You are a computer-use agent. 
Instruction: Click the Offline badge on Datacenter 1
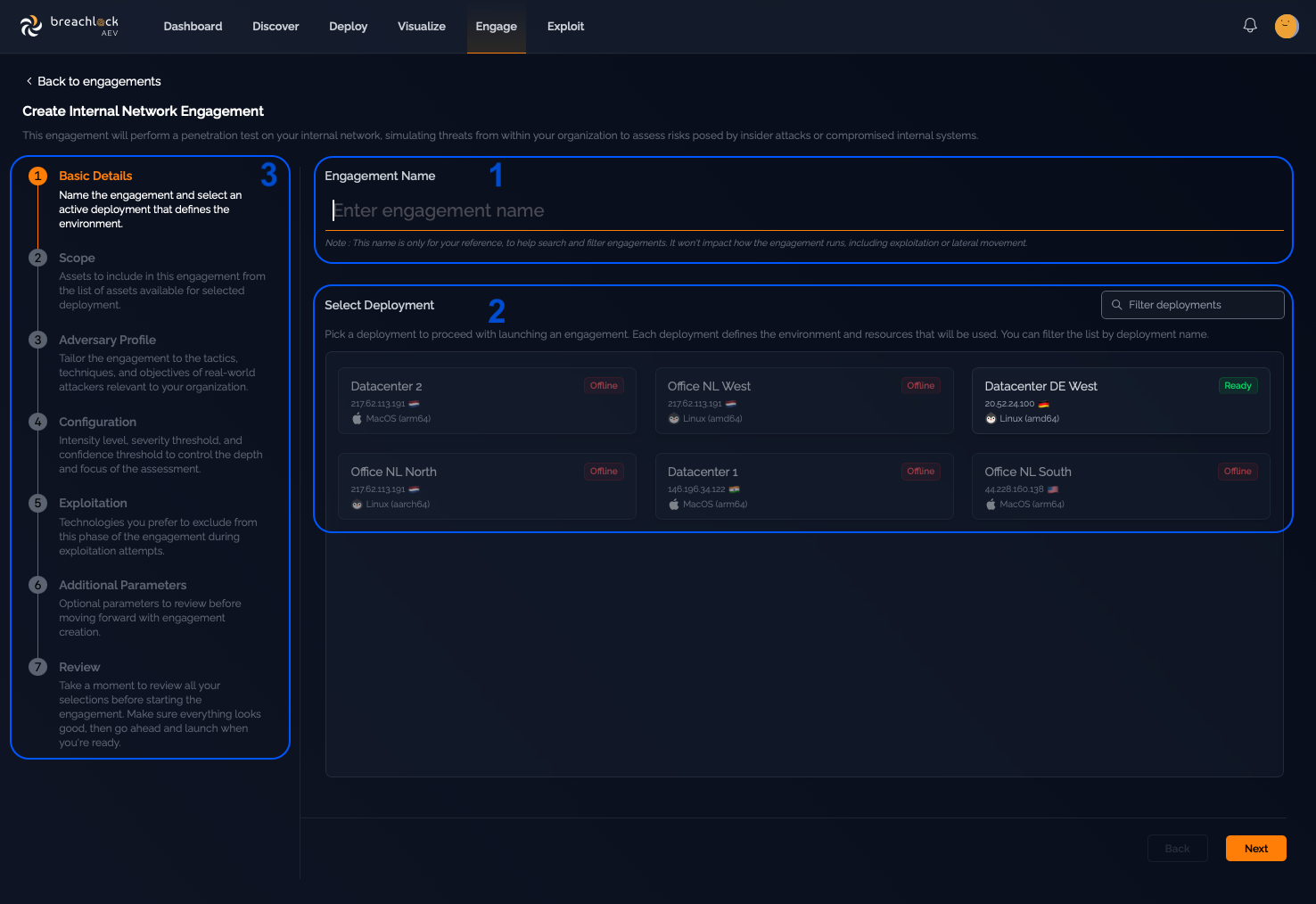pyautogui.click(x=921, y=472)
